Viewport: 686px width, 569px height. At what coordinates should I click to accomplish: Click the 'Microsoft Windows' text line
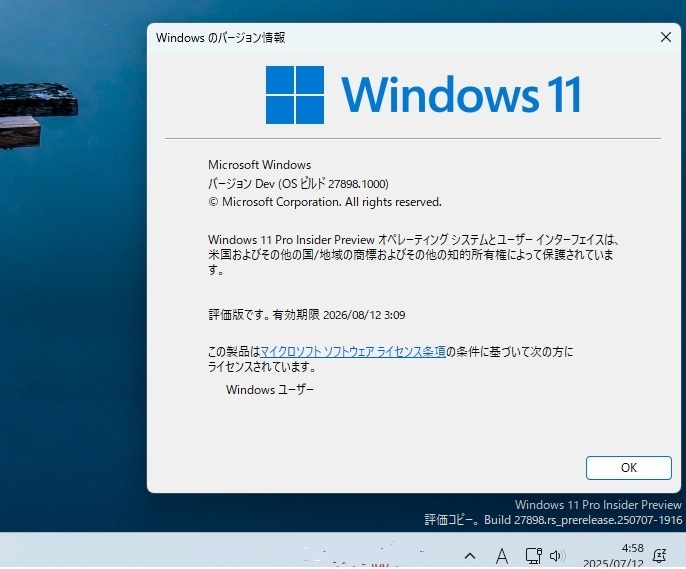point(259,165)
